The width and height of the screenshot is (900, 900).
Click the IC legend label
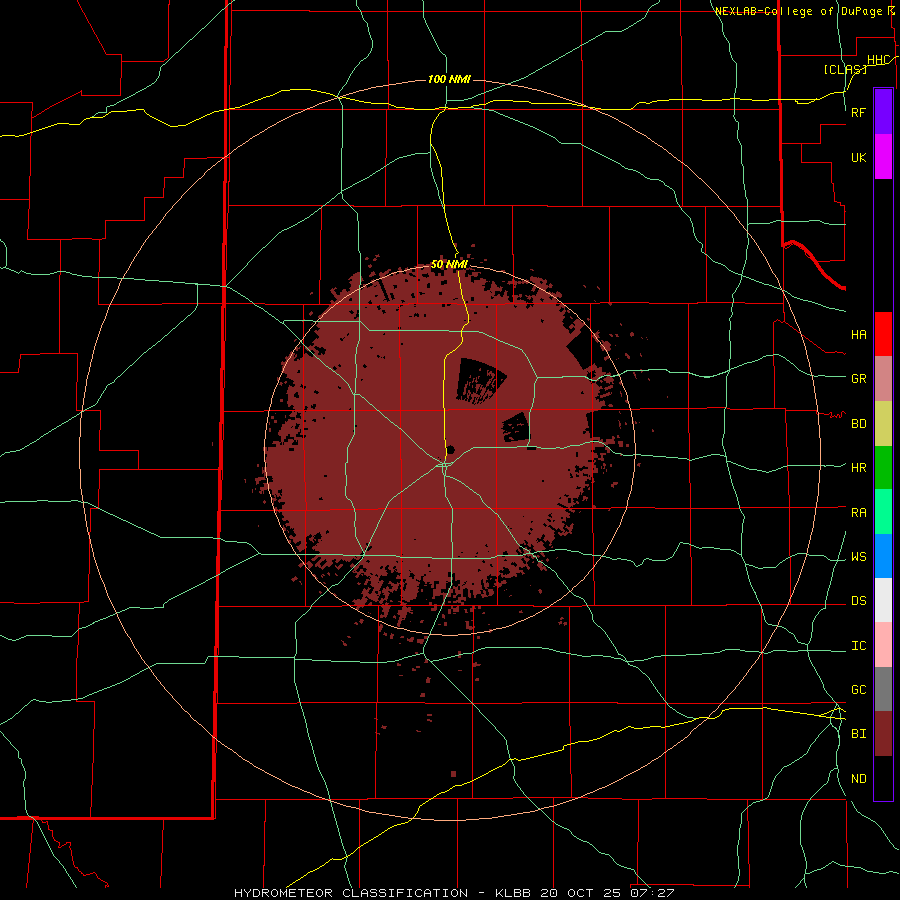pyautogui.click(x=859, y=646)
